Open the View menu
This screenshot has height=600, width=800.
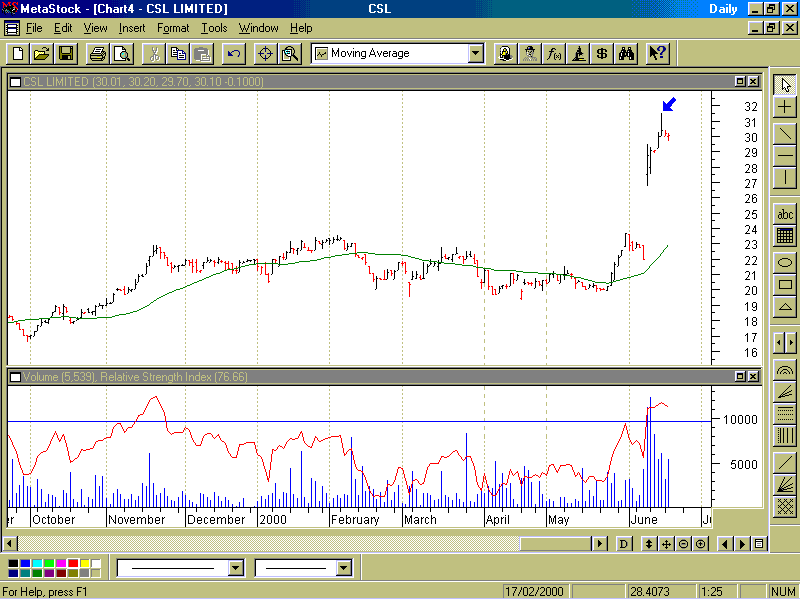pos(95,28)
